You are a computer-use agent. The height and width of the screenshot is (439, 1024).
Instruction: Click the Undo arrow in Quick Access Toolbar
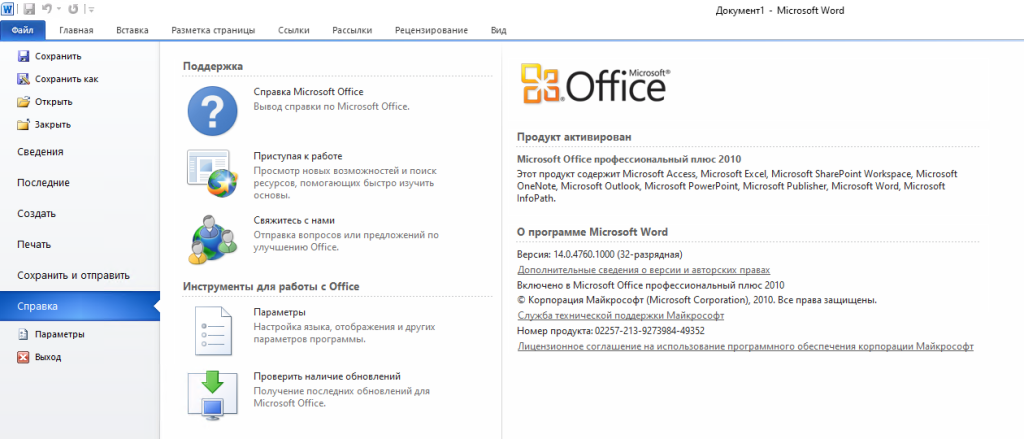(x=46, y=9)
